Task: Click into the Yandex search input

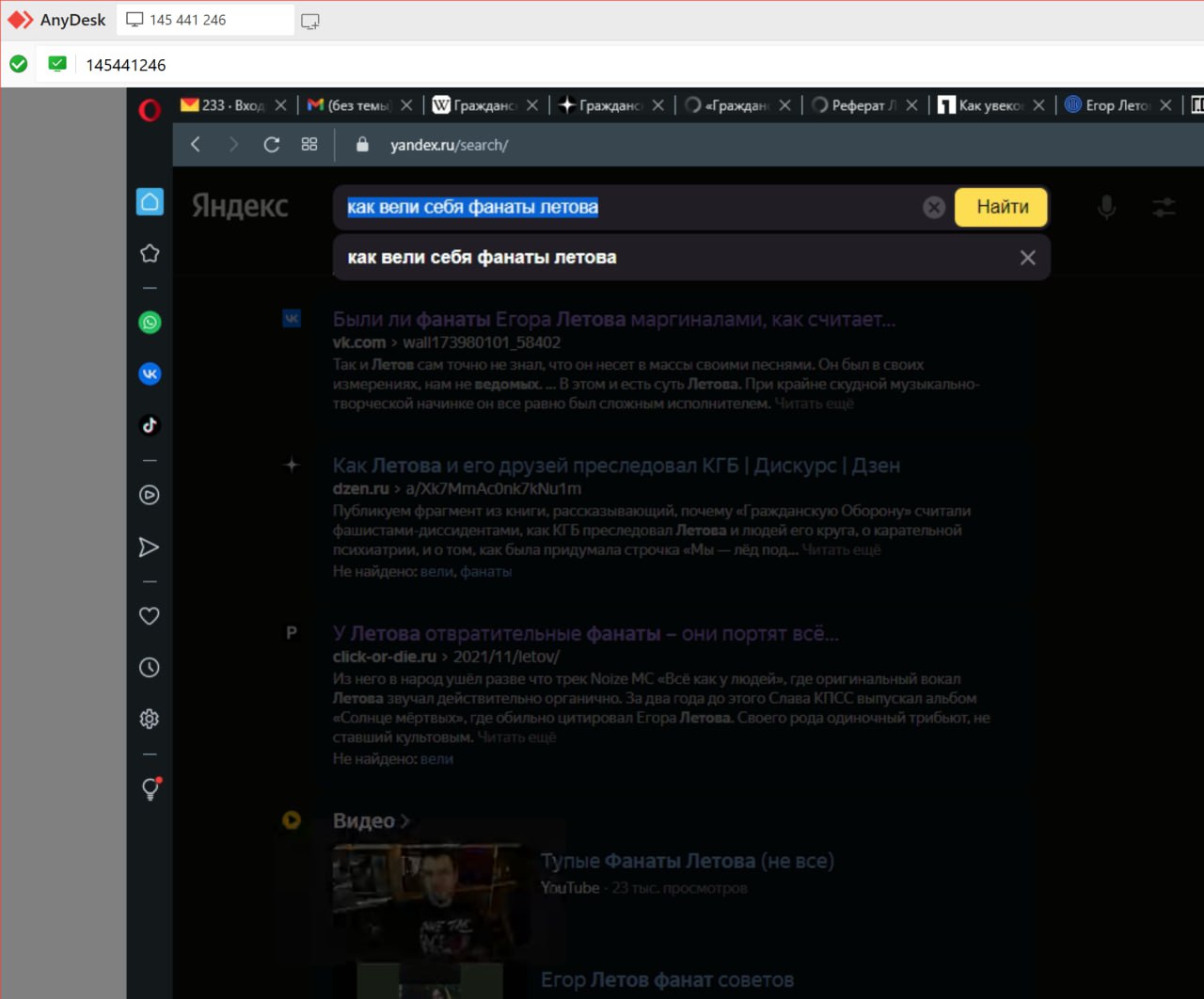Action: pyautogui.click(x=630, y=207)
